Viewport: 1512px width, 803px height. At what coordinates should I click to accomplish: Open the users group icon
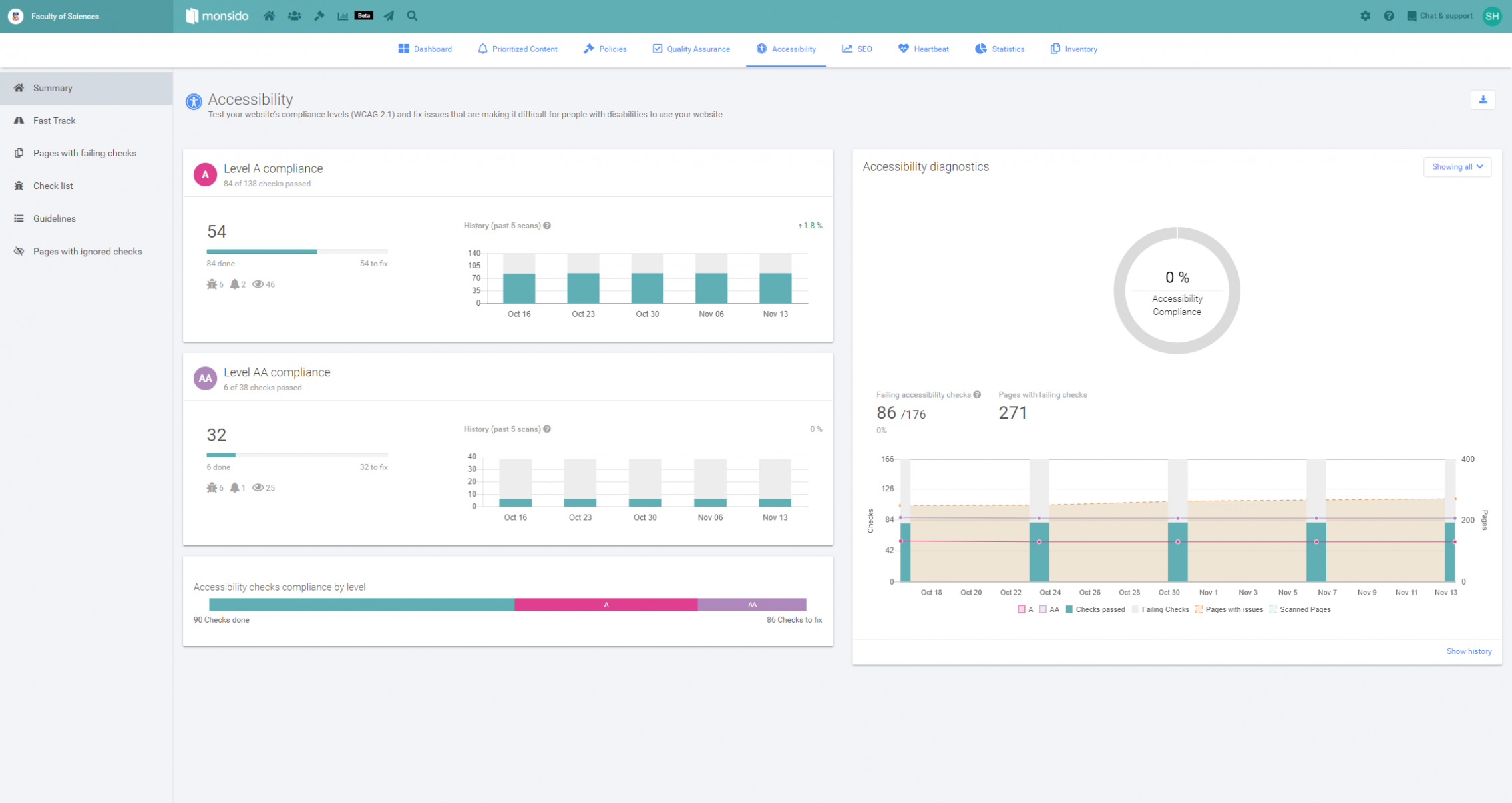pos(294,16)
